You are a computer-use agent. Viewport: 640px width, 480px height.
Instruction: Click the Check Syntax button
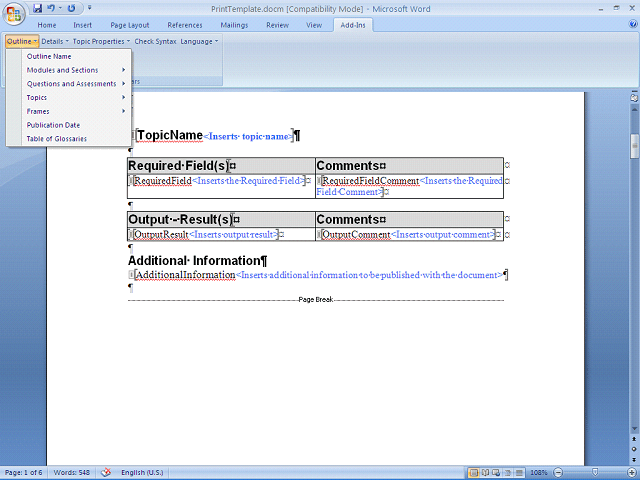[x=156, y=41]
